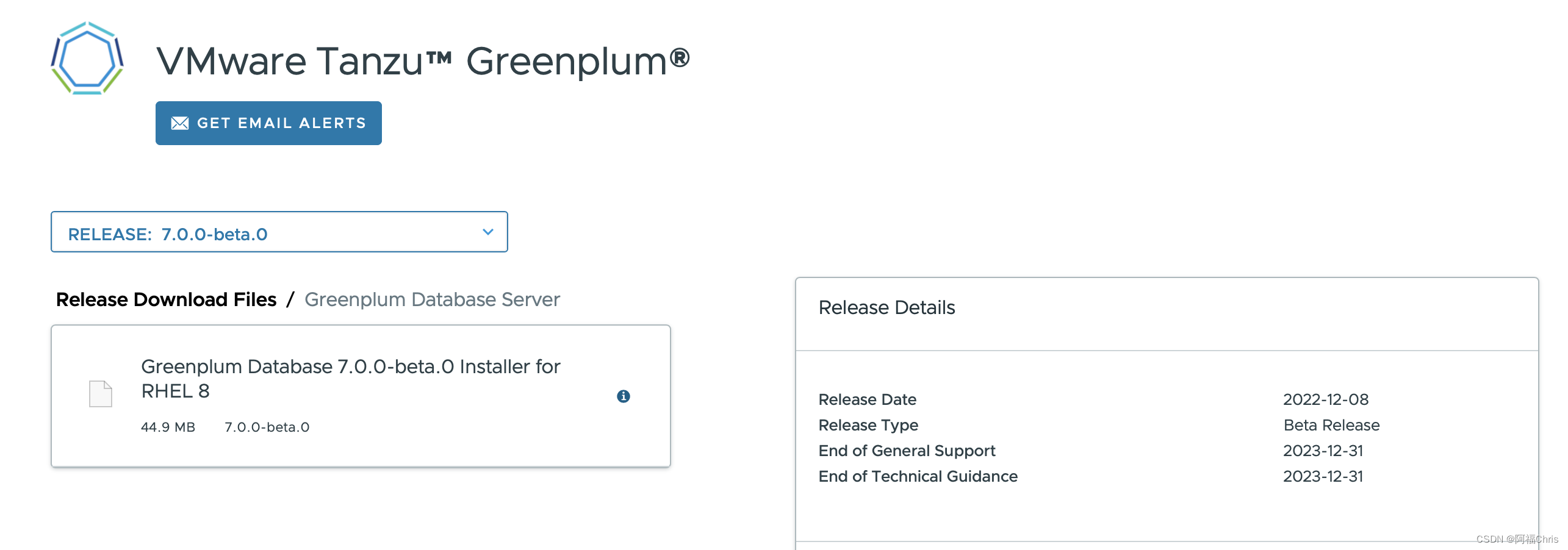
Task: Switch to Release Download Files view
Action: [166, 299]
